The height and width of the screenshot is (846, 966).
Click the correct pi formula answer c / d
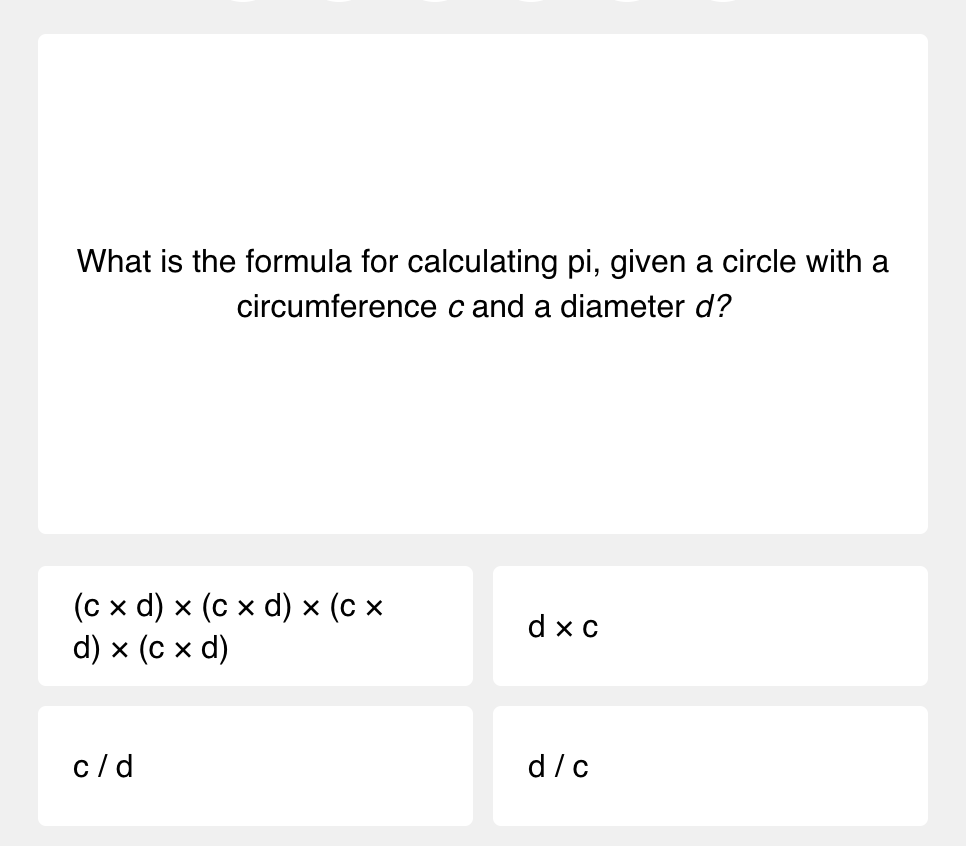tap(255, 766)
